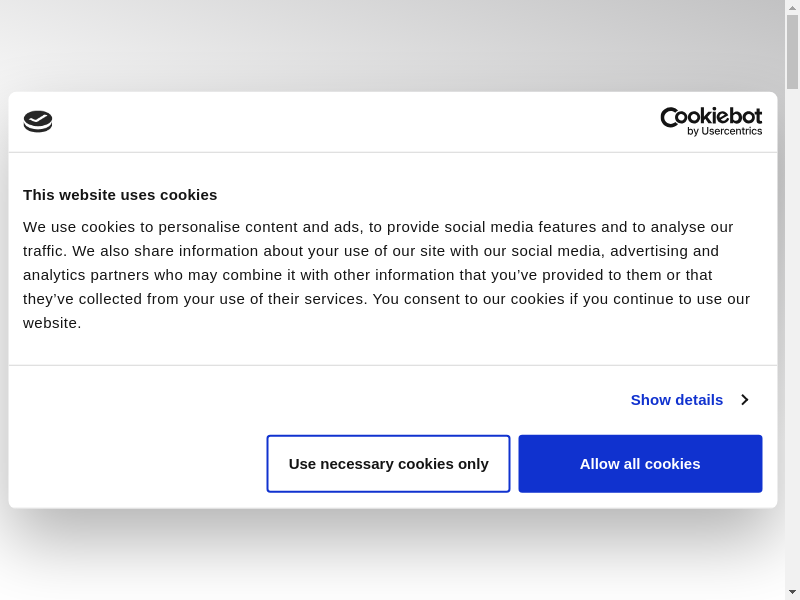Click the blank area left of the necessary cookies button
Image resolution: width=800 pixels, height=600 pixels.
(x=135, y=464)
